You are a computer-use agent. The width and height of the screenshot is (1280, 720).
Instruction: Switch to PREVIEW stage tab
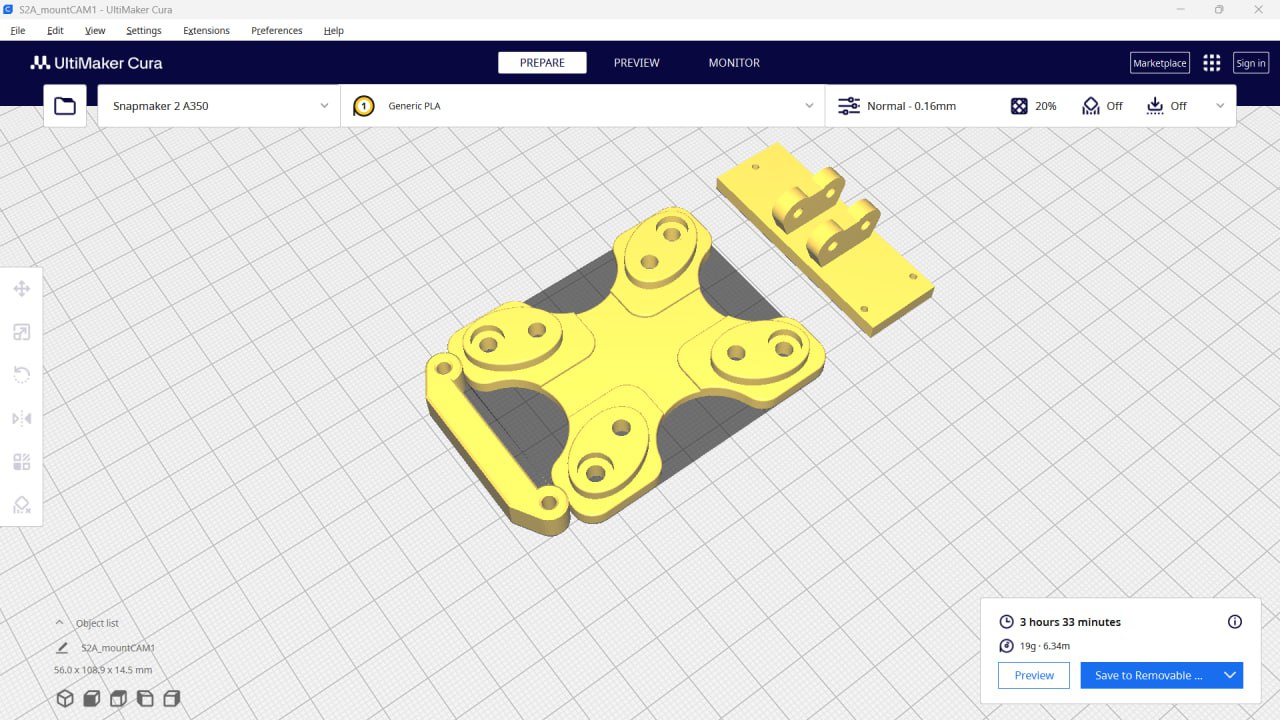(636, 63)
